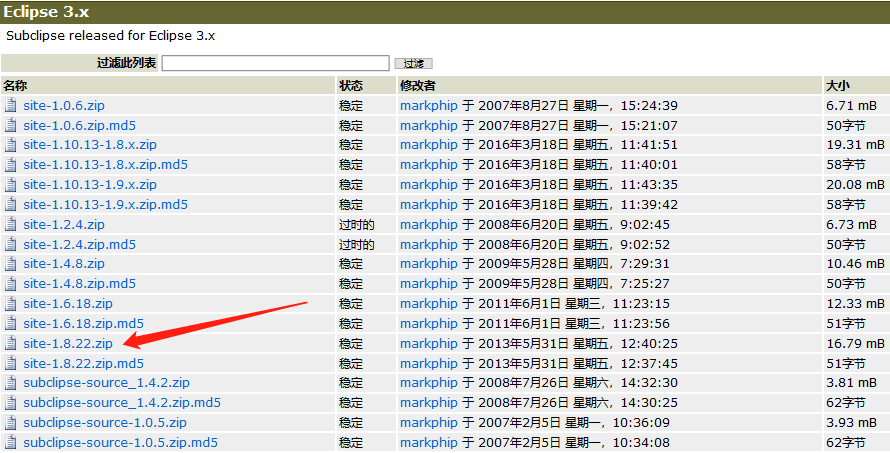This screenshot has width=890, height=453.
Task: Download site-1.2.4.zip
Action: 64,224
